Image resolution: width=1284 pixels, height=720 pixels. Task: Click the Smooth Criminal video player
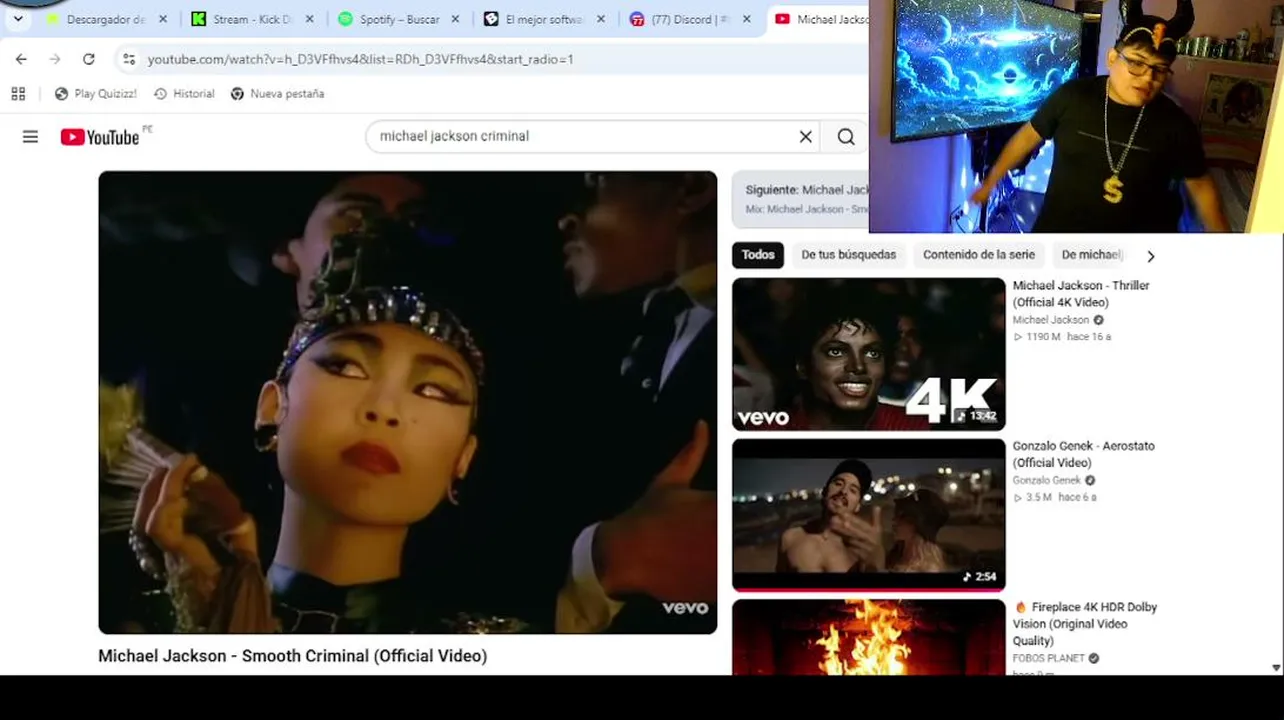tap(408, 402)
